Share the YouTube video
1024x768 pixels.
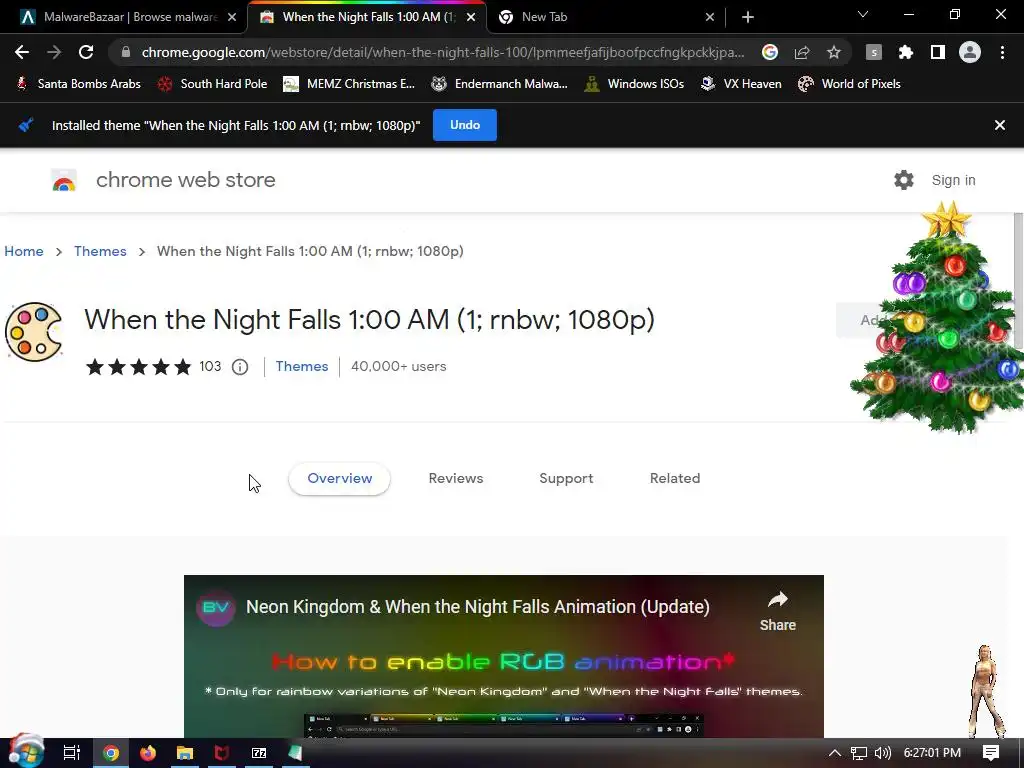coord(777,611)
